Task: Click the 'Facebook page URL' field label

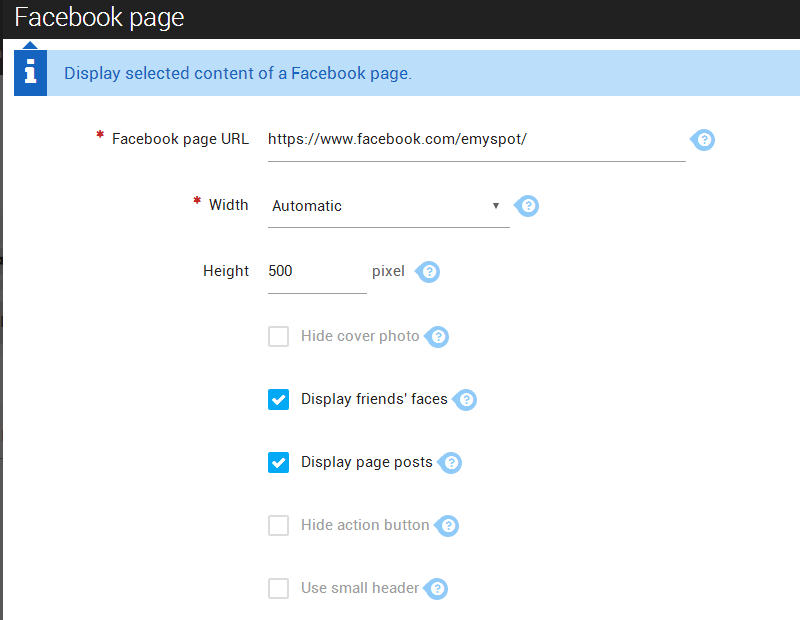Action: pyautogui.click(x=180, y=139)
